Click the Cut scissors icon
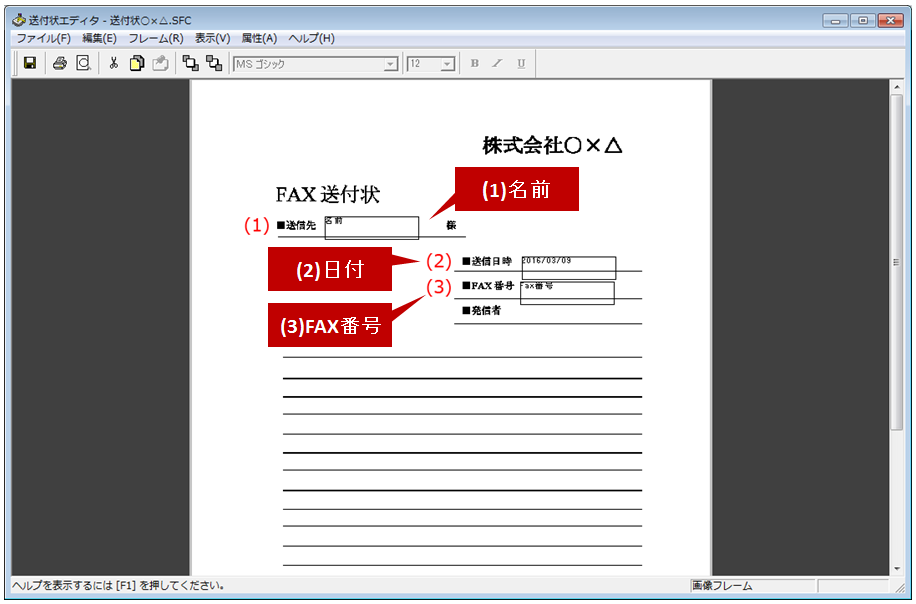916x604 pixels. point(113,63)
